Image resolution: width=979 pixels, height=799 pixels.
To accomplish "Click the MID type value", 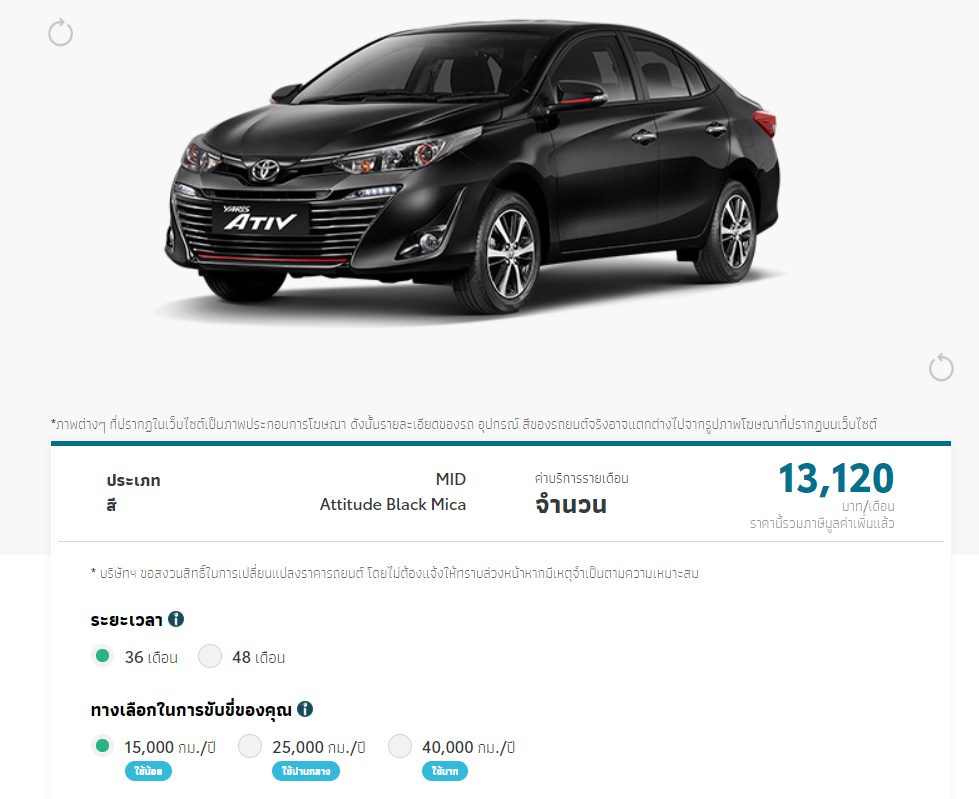I will click(451, 479).
